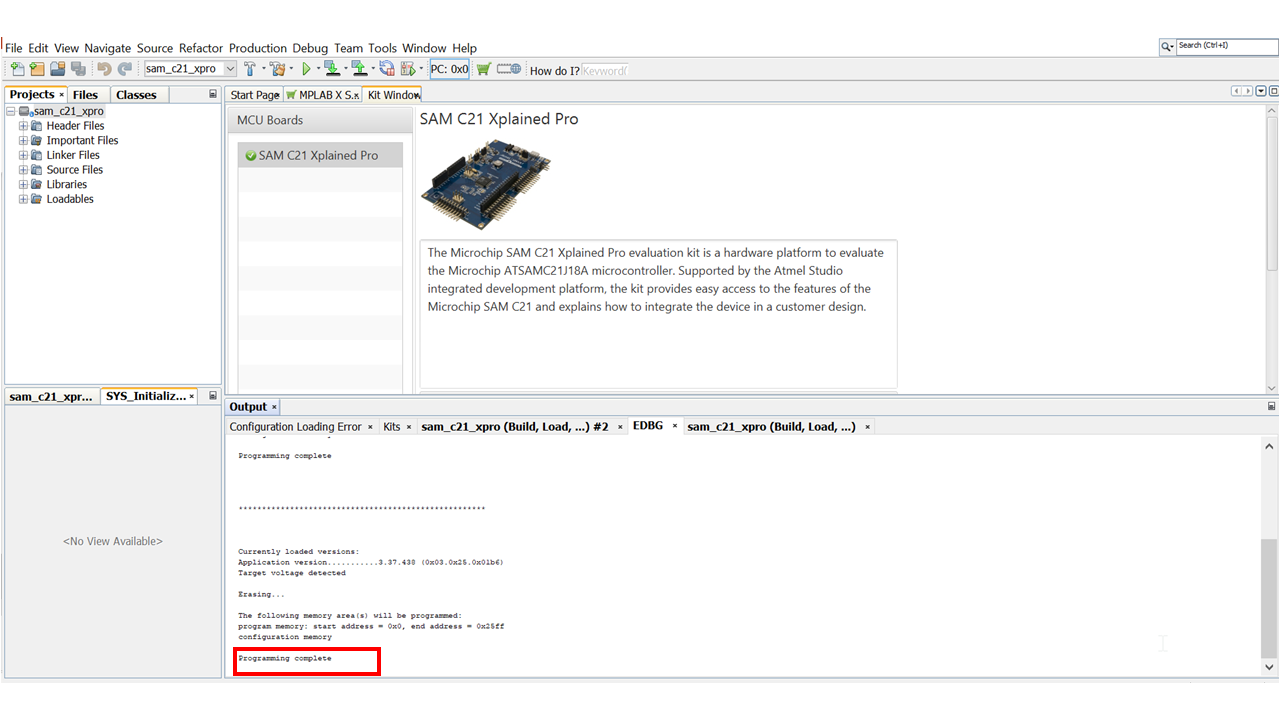
Task: Click Make and Program Device icon
Action: click(x=332, y=69)
